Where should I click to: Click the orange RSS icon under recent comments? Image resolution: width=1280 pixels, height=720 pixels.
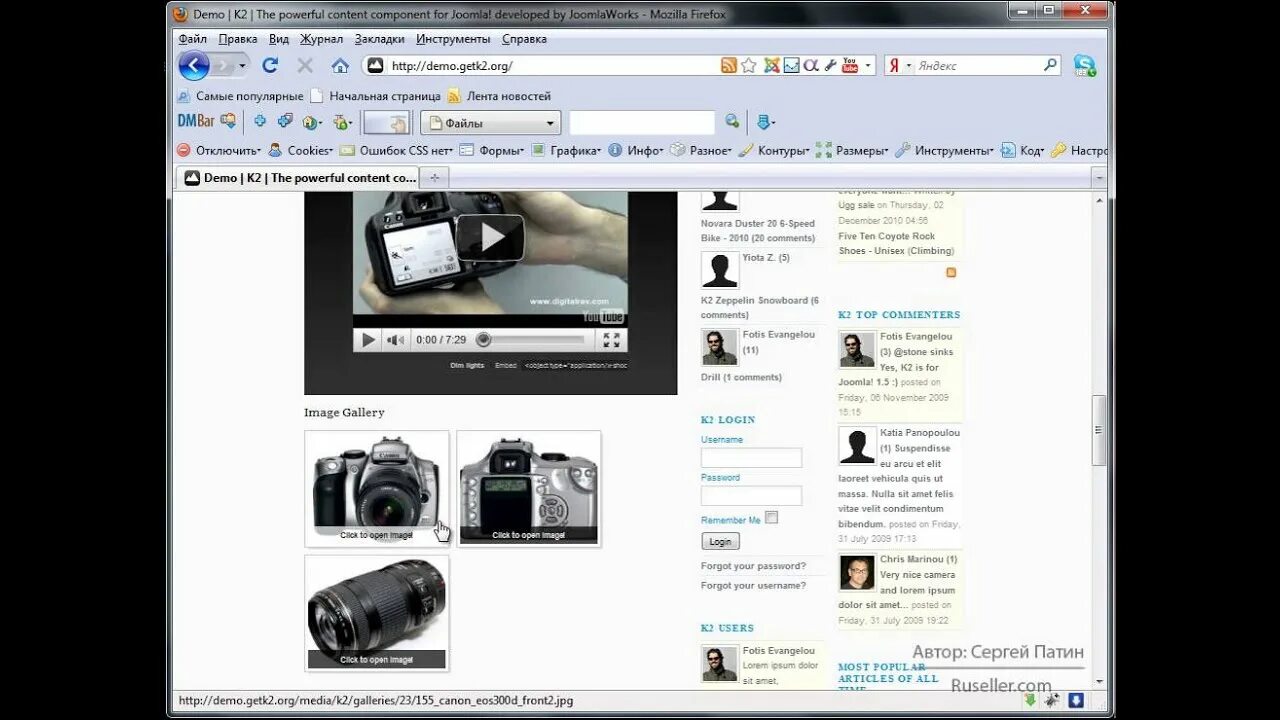pos(951,272)
